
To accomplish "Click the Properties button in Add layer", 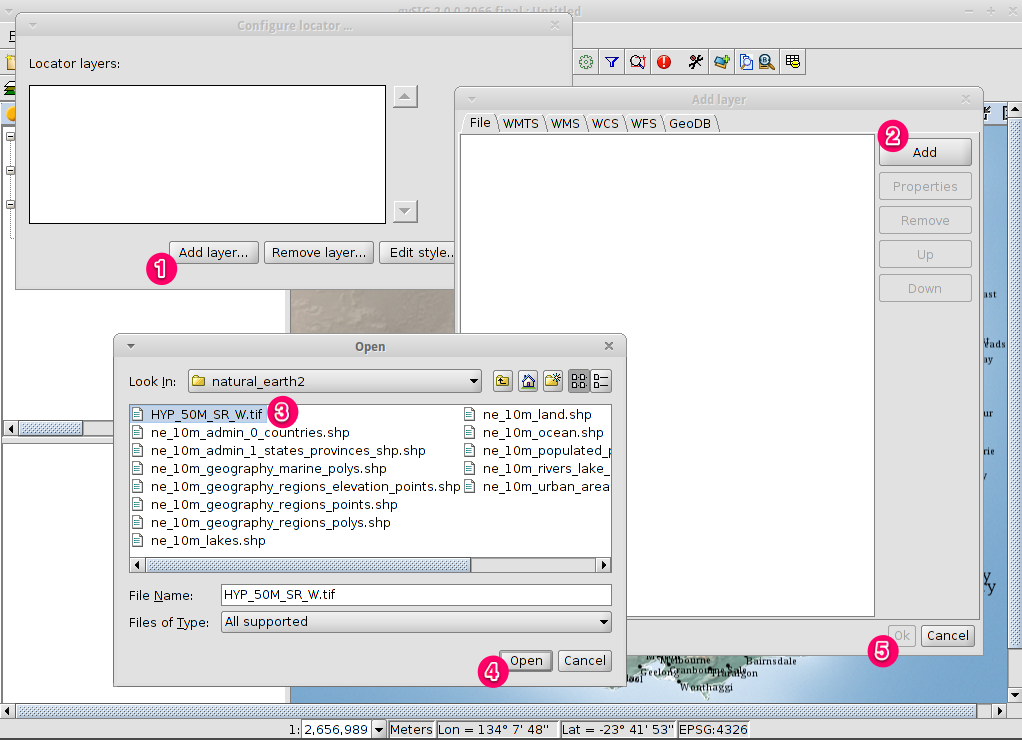I will pyautogui.click(x=924, y=186).
